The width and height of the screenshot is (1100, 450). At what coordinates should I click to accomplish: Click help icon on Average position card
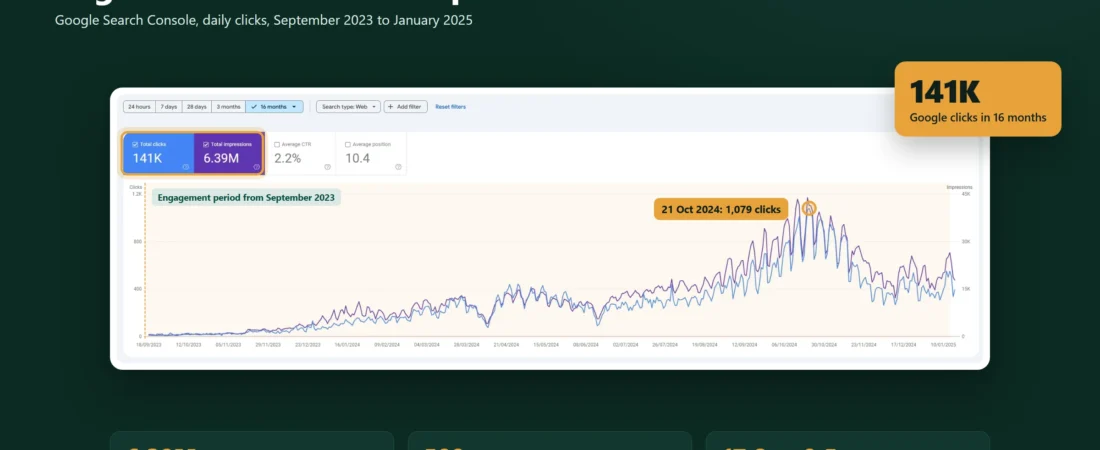pos(398,166)
